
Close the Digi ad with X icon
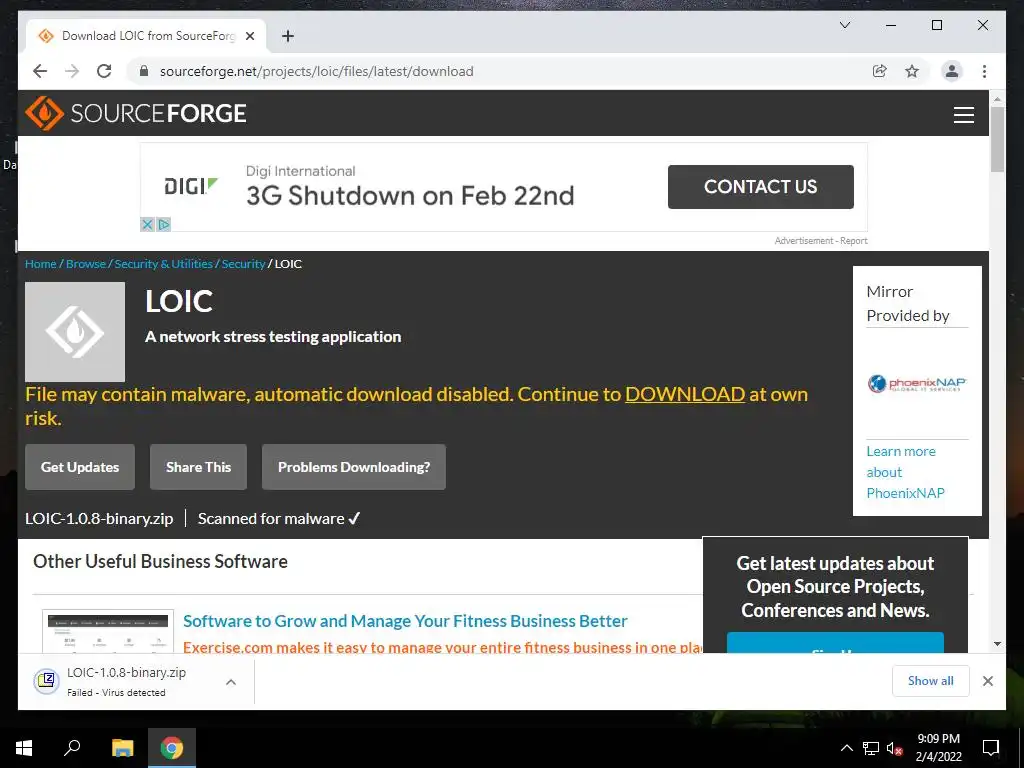pyautogui.click(x=148, y=225)
